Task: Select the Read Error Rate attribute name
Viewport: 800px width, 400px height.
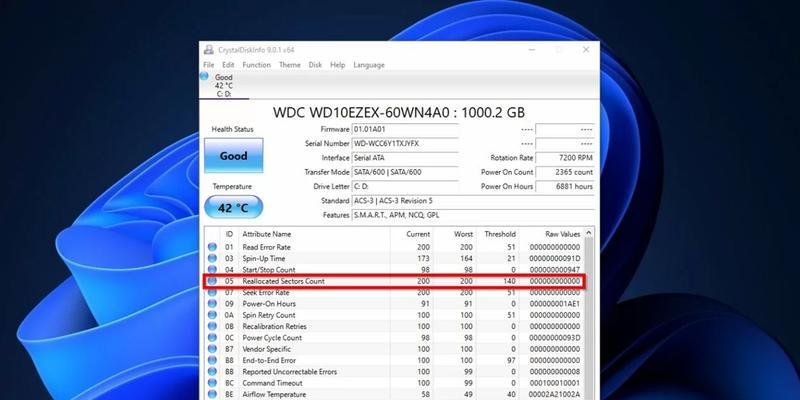Action: pyautogui.click(x=266, y=247)
